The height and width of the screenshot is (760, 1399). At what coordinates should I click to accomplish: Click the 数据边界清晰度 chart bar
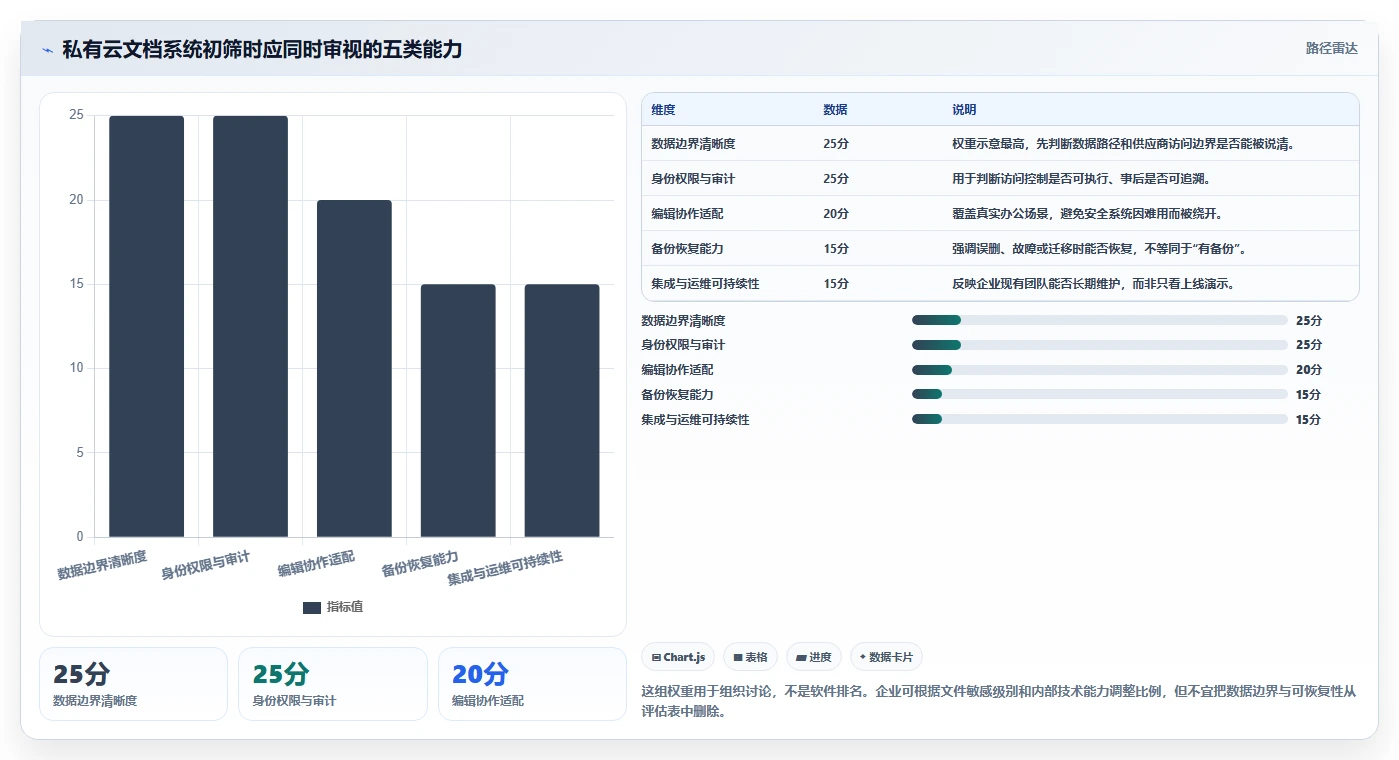[146, 326]
